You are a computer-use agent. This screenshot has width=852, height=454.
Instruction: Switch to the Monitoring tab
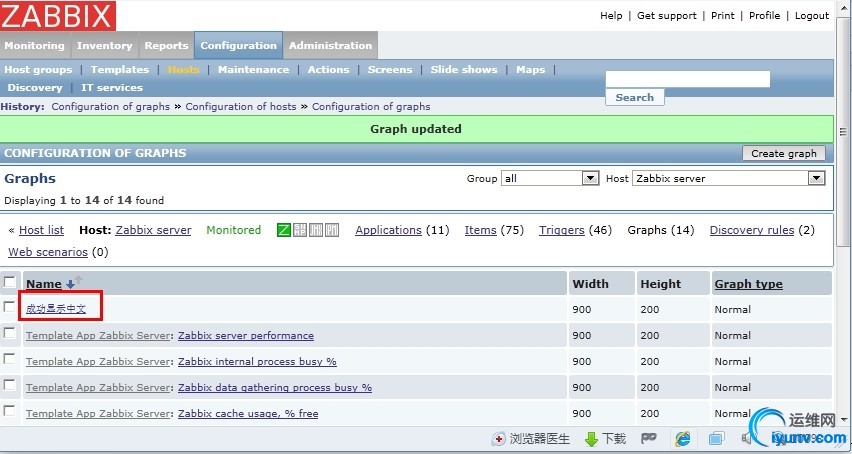pyautogui.click(x=35, y=46)
